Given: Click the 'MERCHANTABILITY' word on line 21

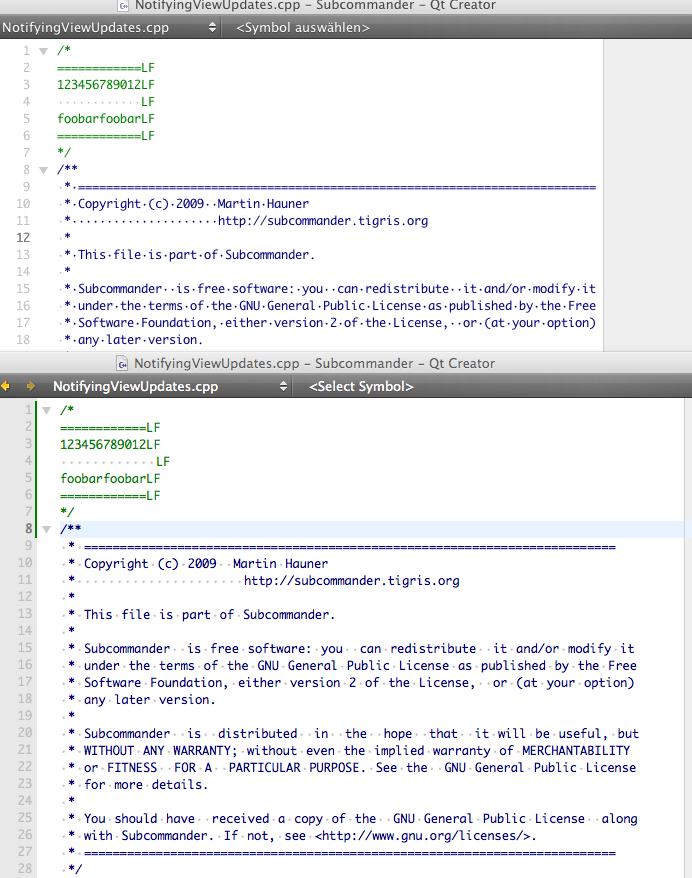Looking at the screenshot, I should 576,751.
